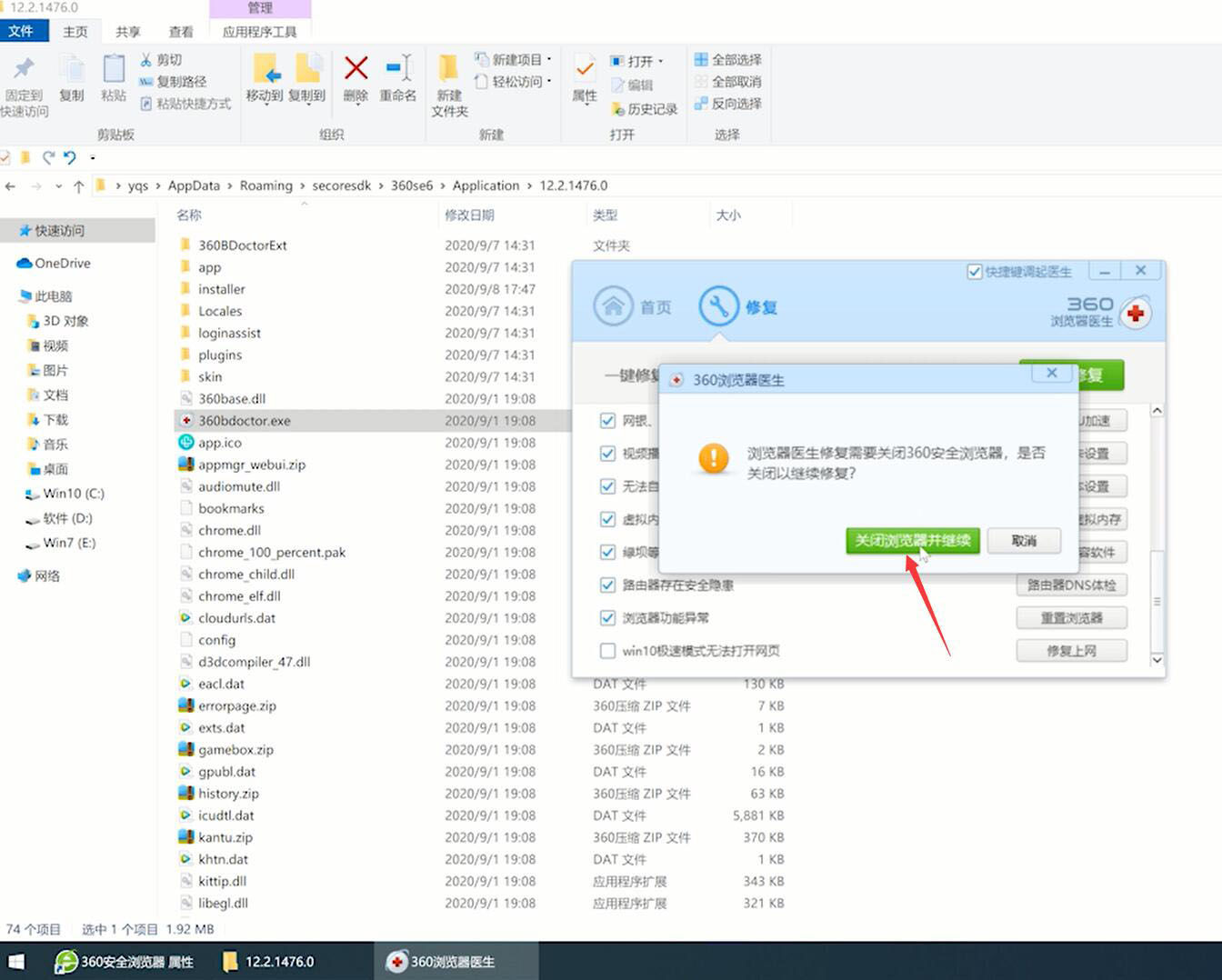Toggle the 无法 repair item checkbox
This screenshot has width=1222, height=980.
click(x=607, y=486)
